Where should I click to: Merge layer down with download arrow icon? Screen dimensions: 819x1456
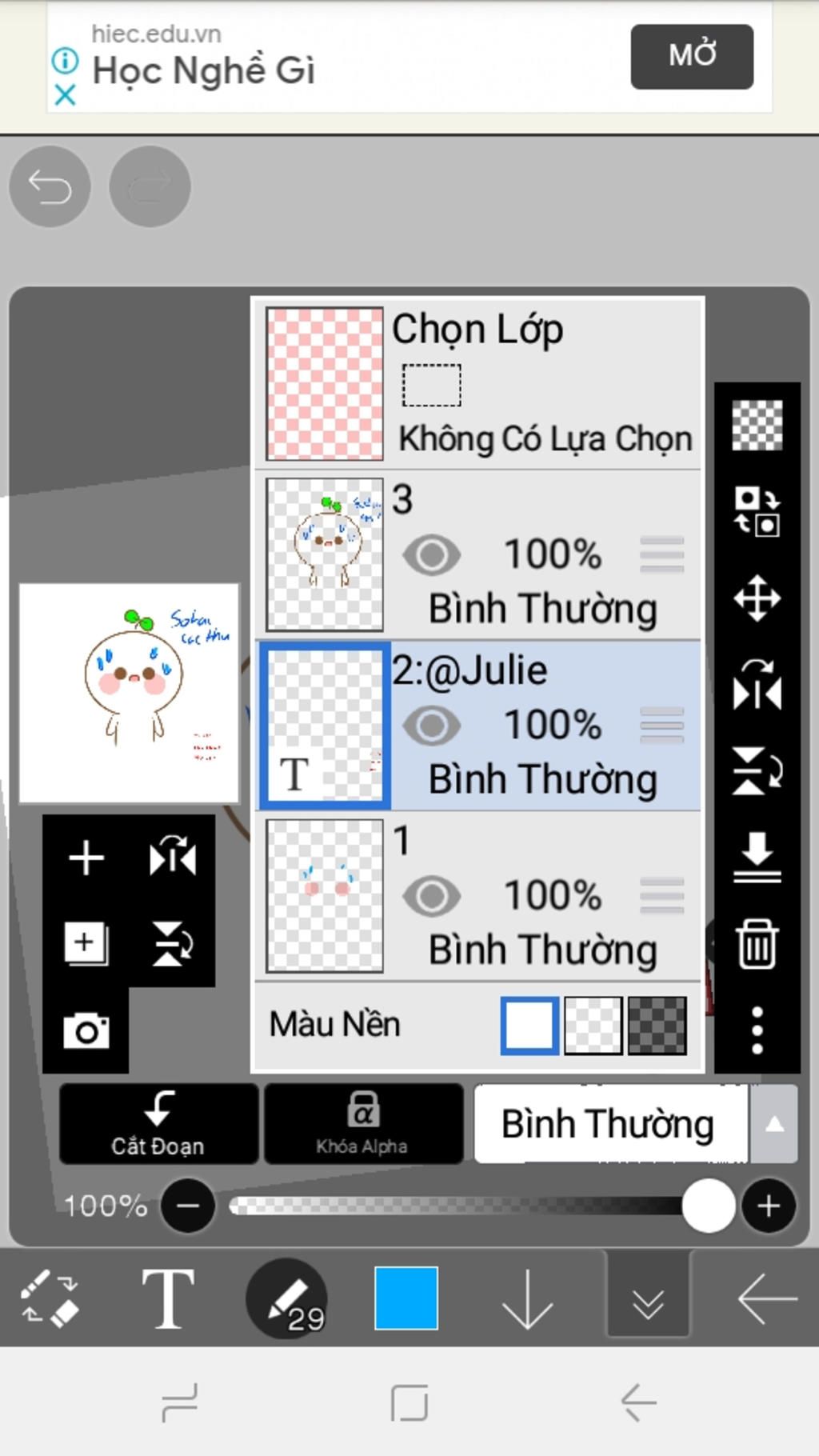click(x=757, y=857)
